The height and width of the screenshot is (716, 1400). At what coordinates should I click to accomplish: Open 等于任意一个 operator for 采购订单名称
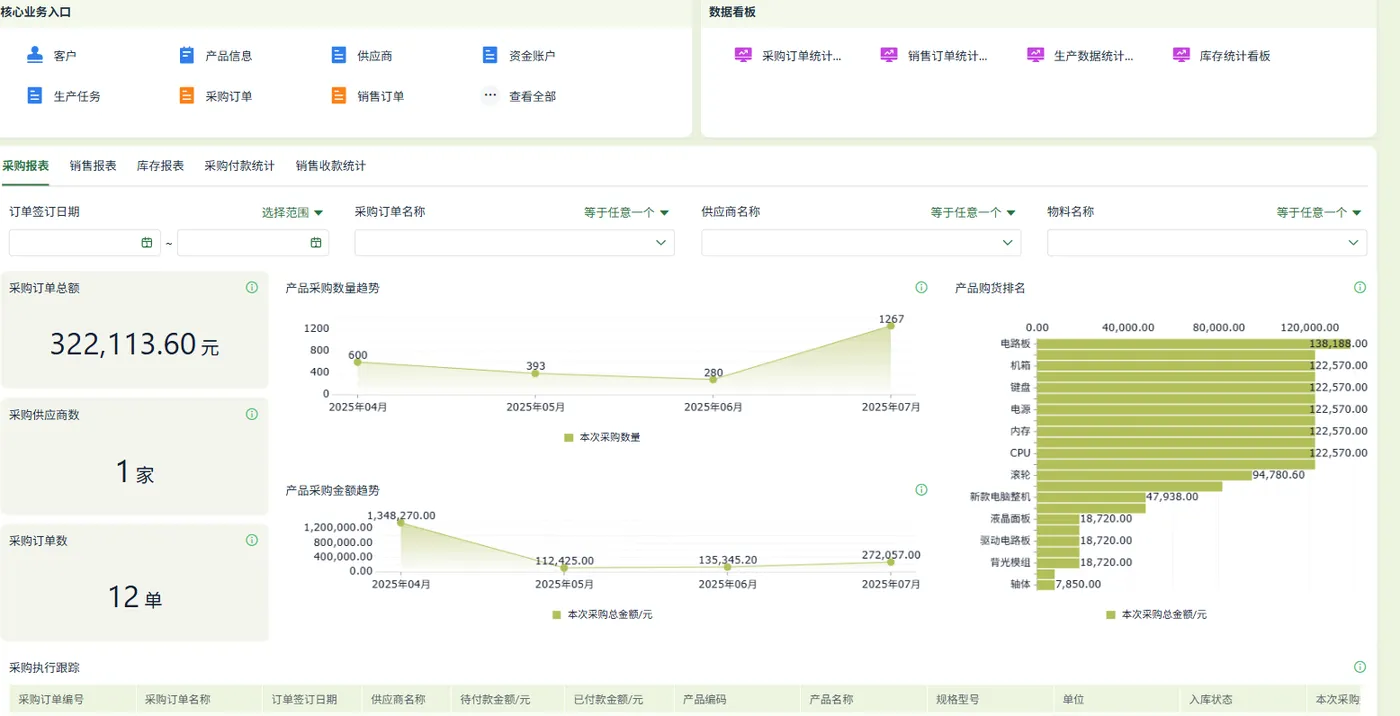click(627, 212)
